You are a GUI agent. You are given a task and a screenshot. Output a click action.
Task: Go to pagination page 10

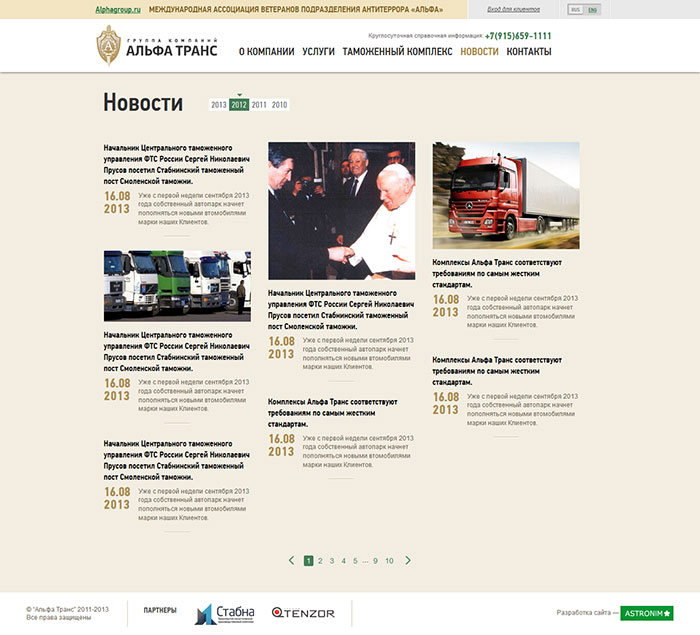(389, 561)
